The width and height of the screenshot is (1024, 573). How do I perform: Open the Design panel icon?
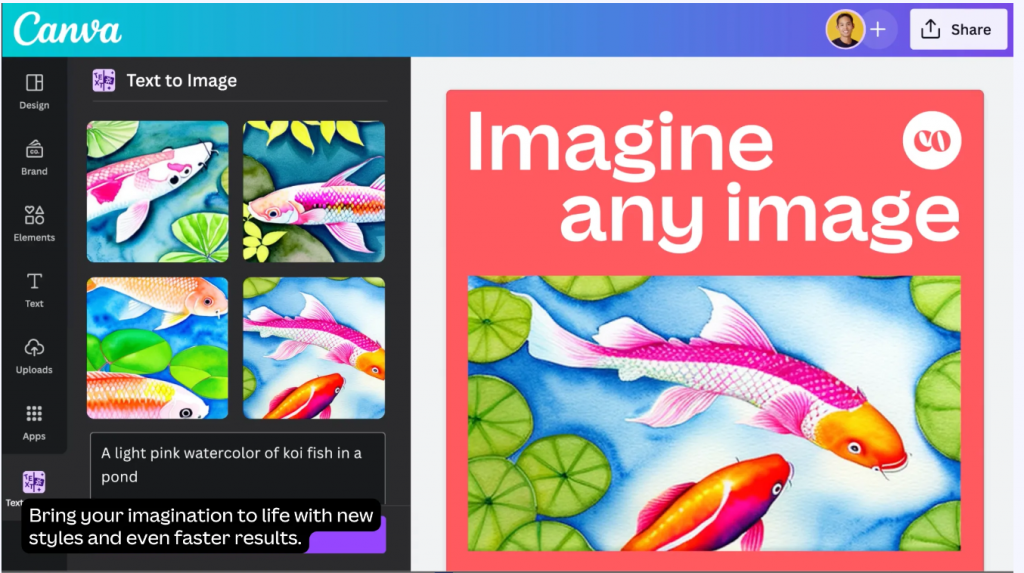tap(34, 83)
